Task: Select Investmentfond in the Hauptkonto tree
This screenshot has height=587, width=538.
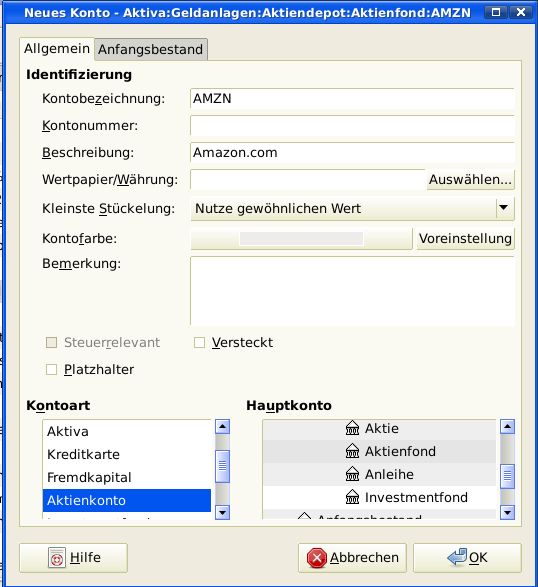Action: (379, 498)
